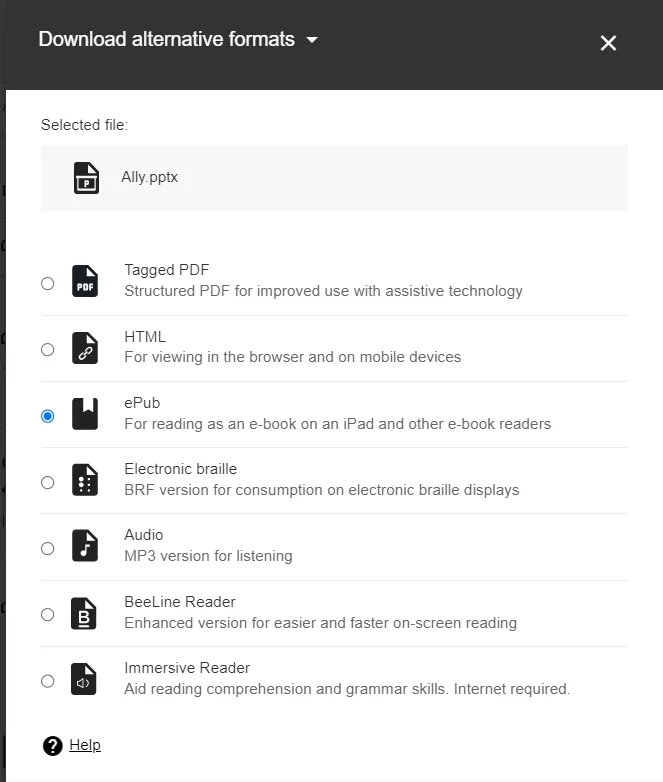The height and width of the screenshot is (782, 663).
Task: Pick the Audio MP3 radio button
Action: (x=48, y=548)
